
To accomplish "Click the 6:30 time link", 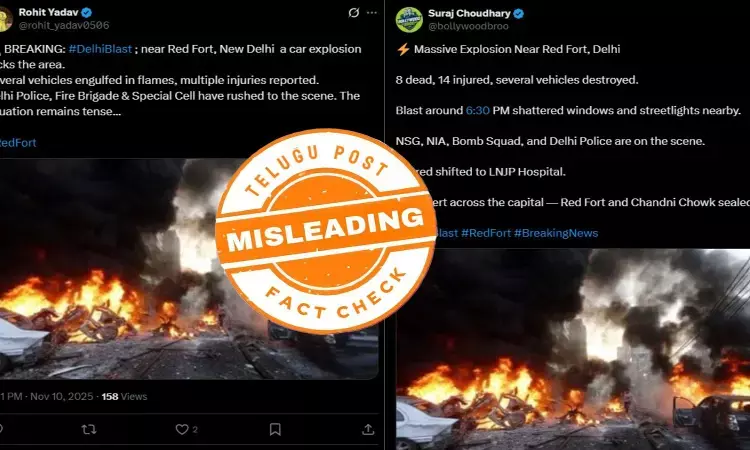I will [x=477, y=110].
